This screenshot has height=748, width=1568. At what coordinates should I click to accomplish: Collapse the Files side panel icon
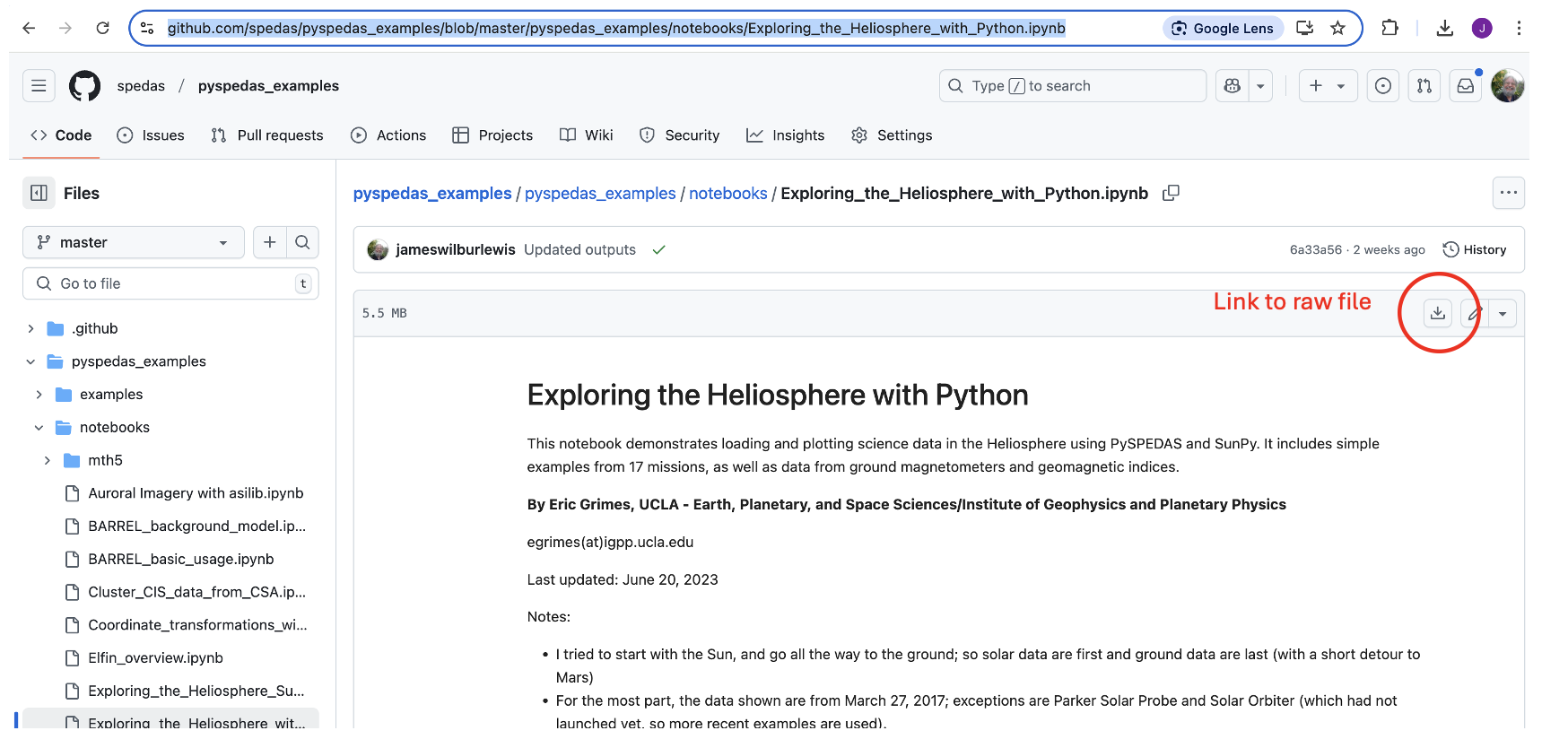coord(39,193)
